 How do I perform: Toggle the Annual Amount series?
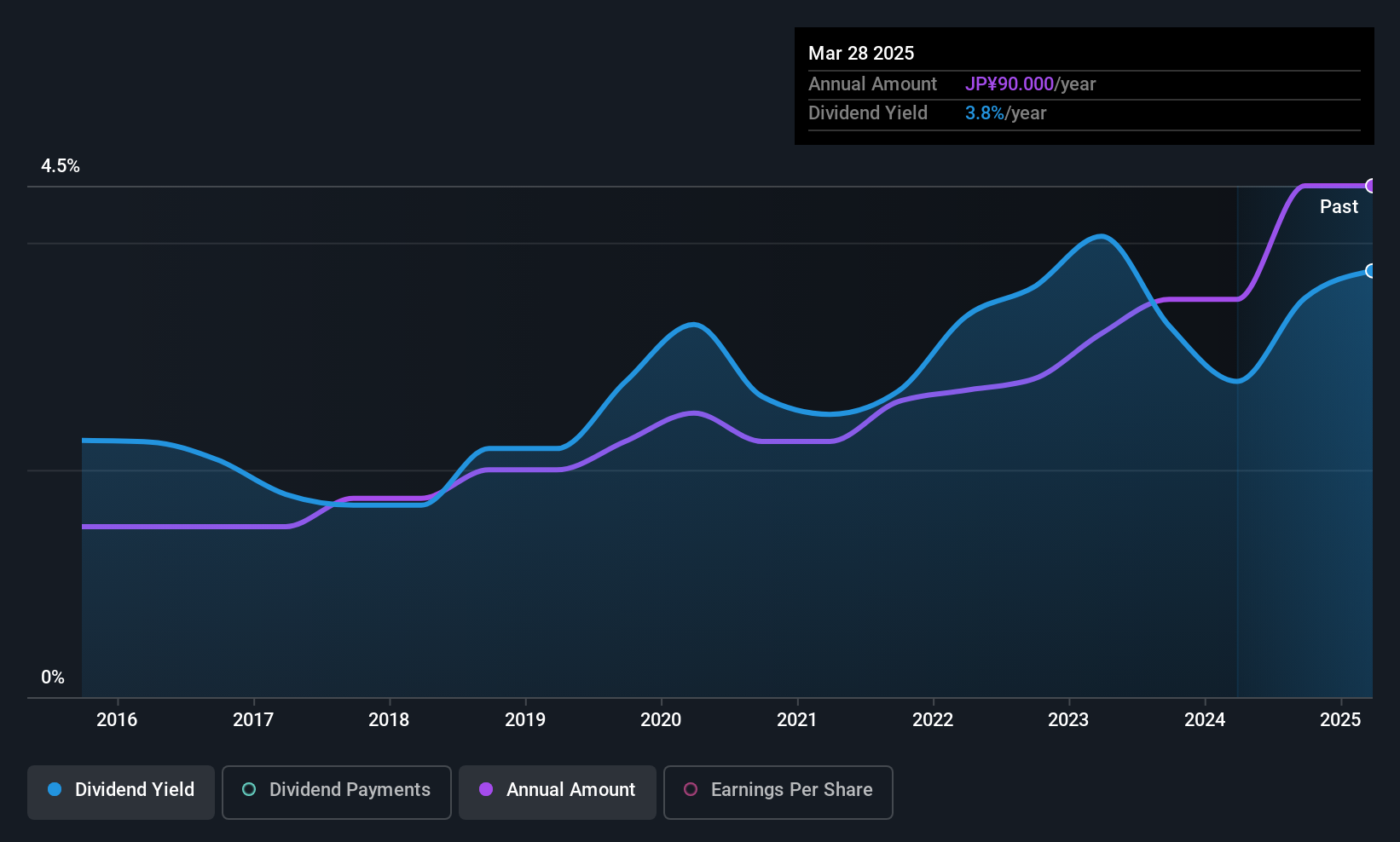point(558,793)
